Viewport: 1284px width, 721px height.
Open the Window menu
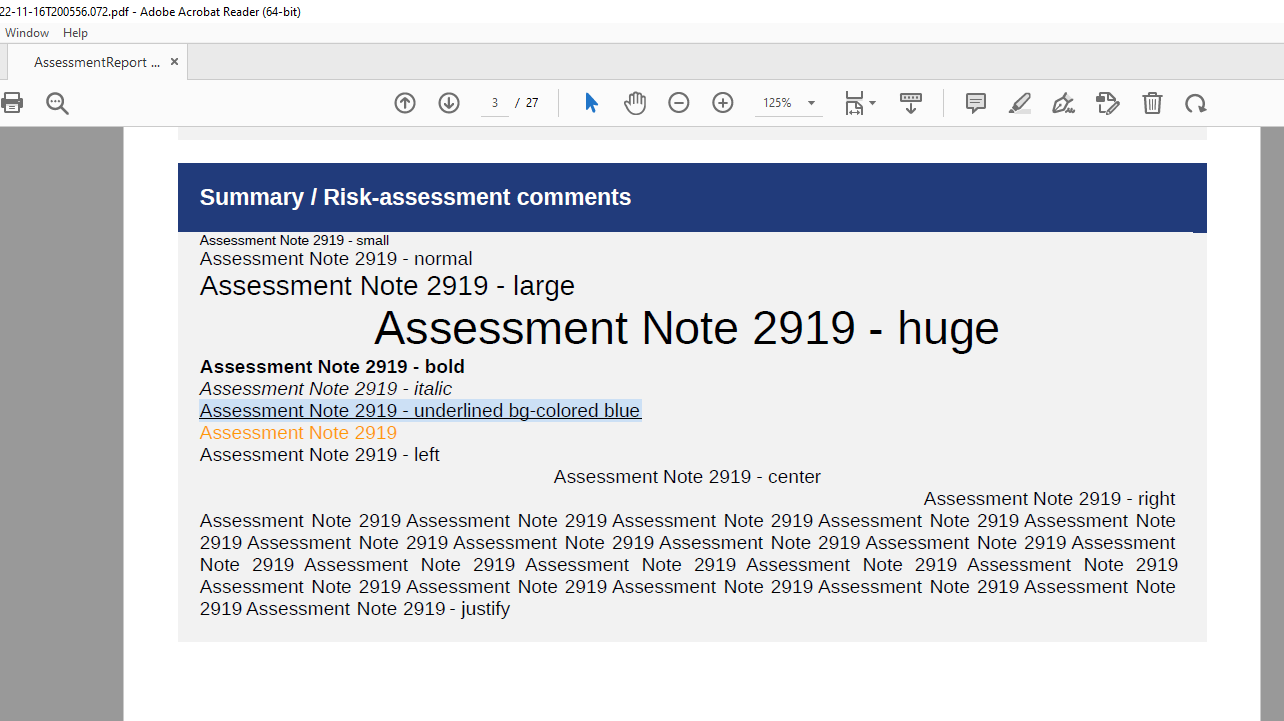[27, 33]
